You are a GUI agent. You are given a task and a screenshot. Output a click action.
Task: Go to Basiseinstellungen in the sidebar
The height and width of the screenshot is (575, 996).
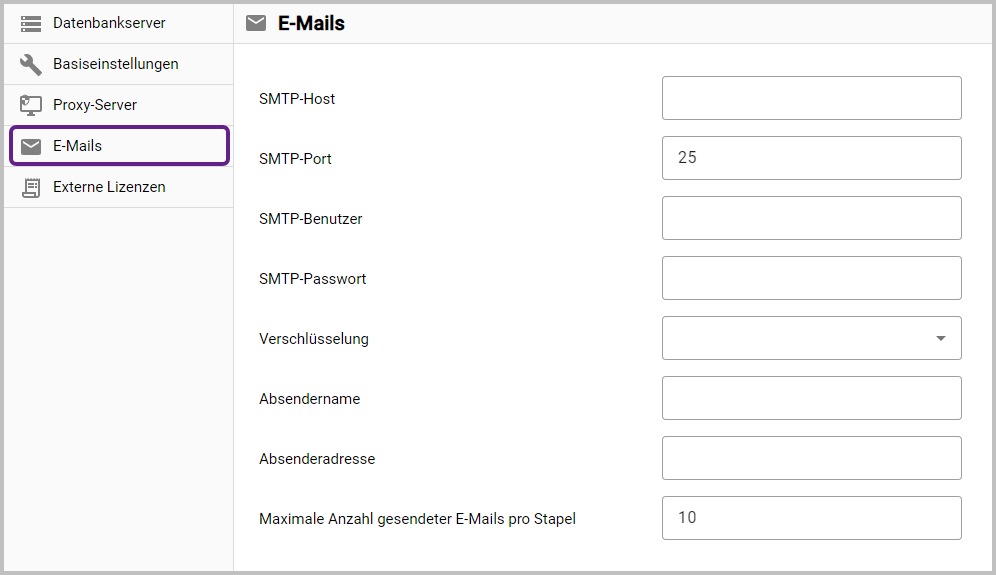(x=115, y=64)
